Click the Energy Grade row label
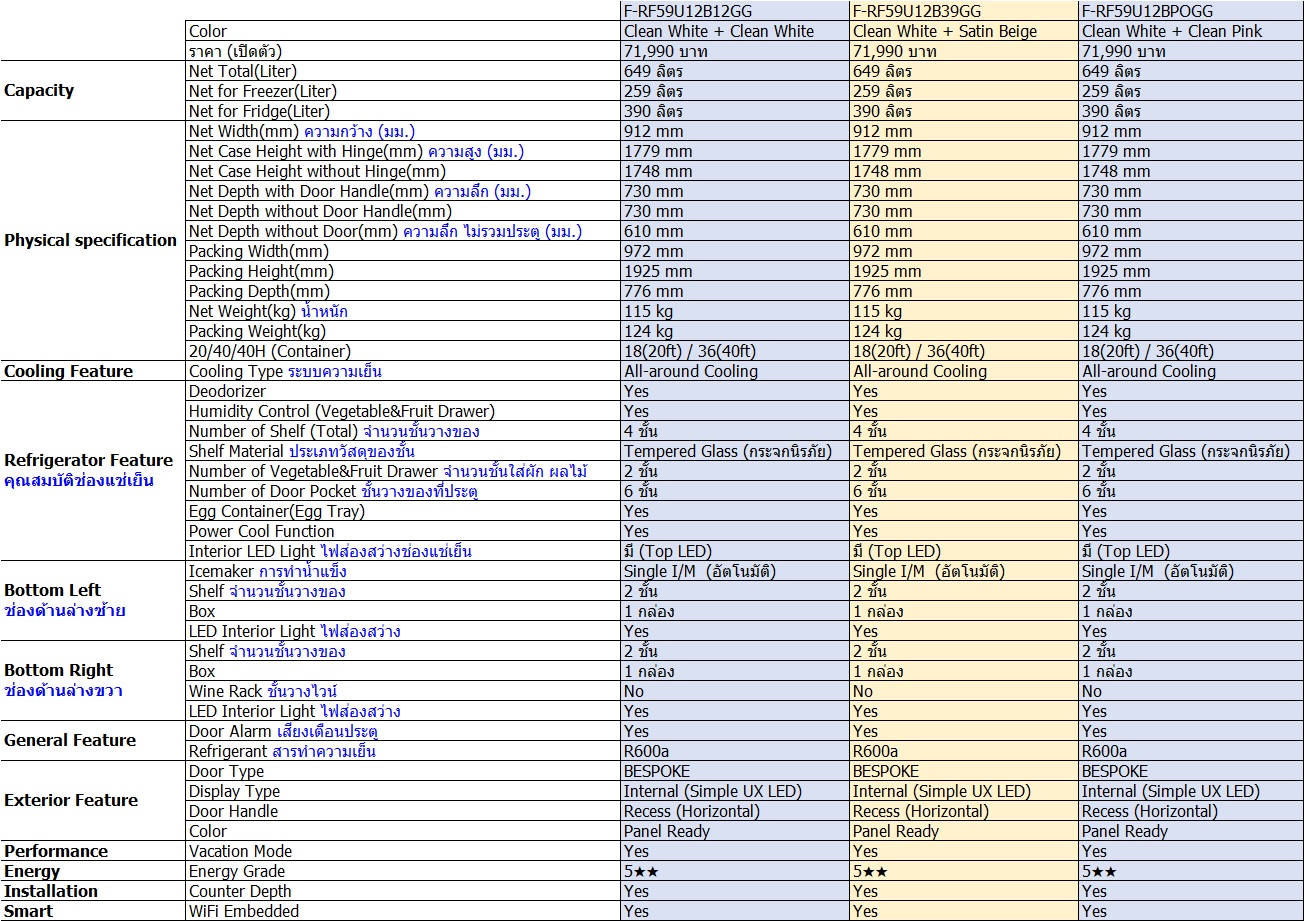 (x=237, y=871)
